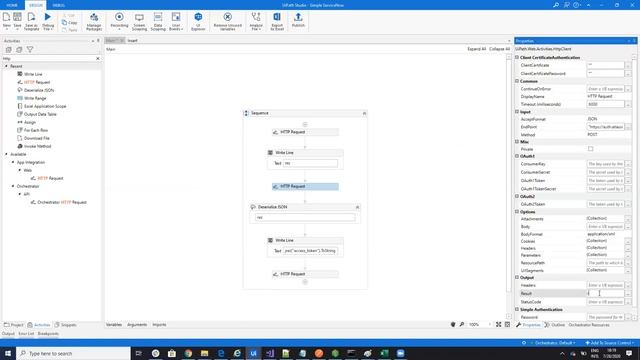The height and width of the screenshot is (360, 640).
Task: Open the EndPoint expression editor ellipsis button
Action: (x=628, y=127)
